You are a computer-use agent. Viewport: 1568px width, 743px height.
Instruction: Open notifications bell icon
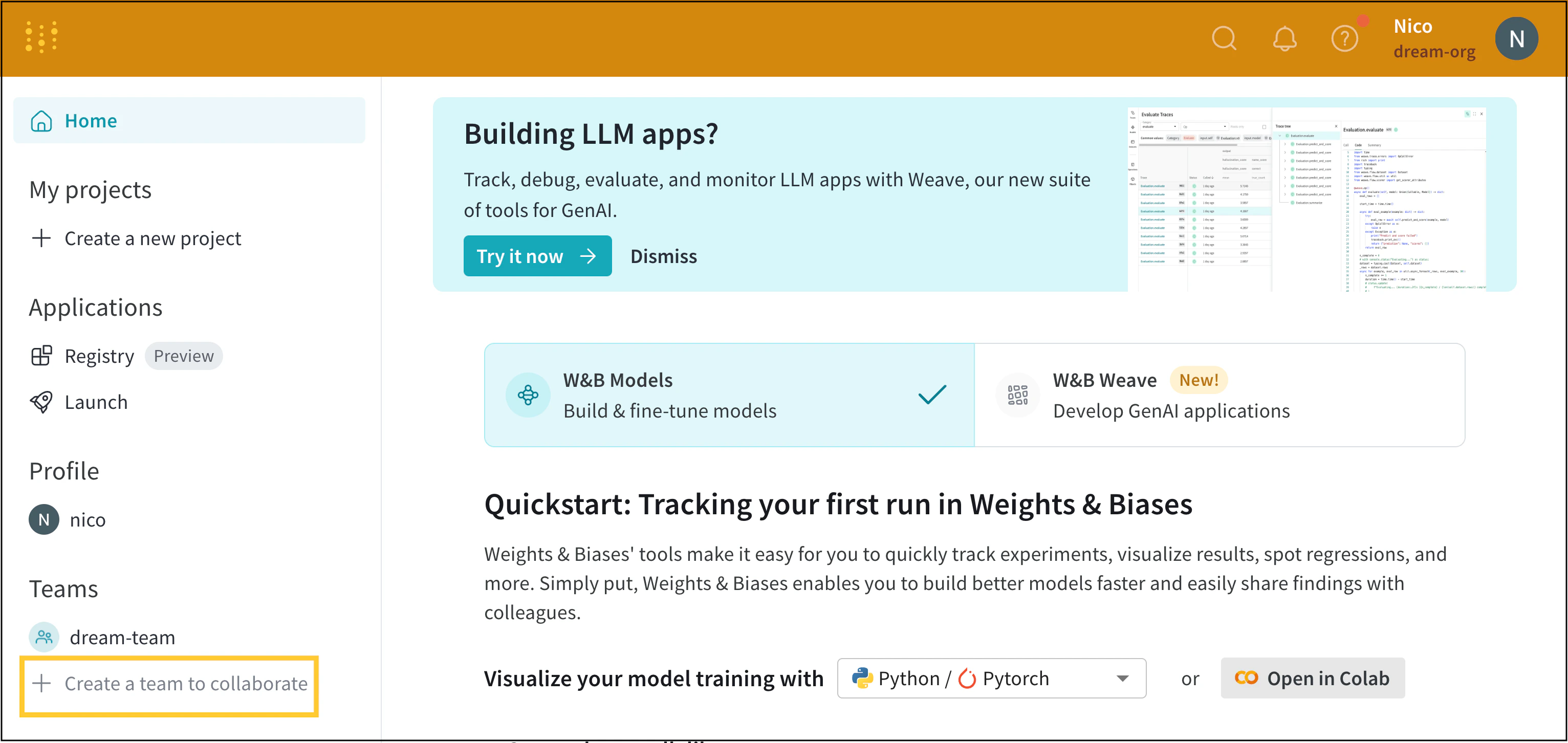point(1284,39)
